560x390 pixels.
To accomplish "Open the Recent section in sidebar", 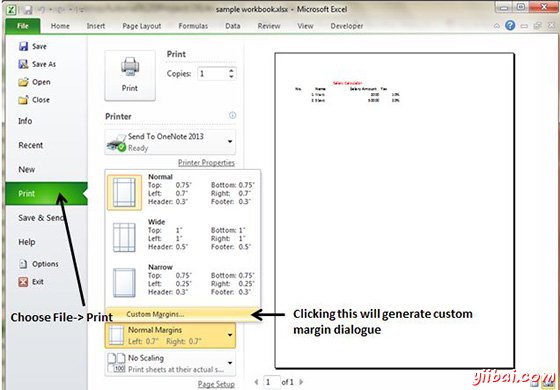I will point(31,145).
